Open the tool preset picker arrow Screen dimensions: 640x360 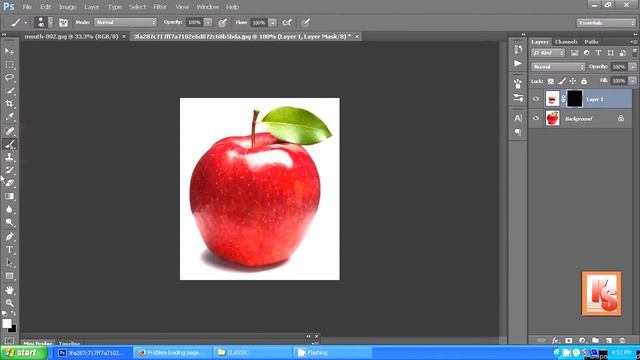pyautogui.click(x=25, y=22)
